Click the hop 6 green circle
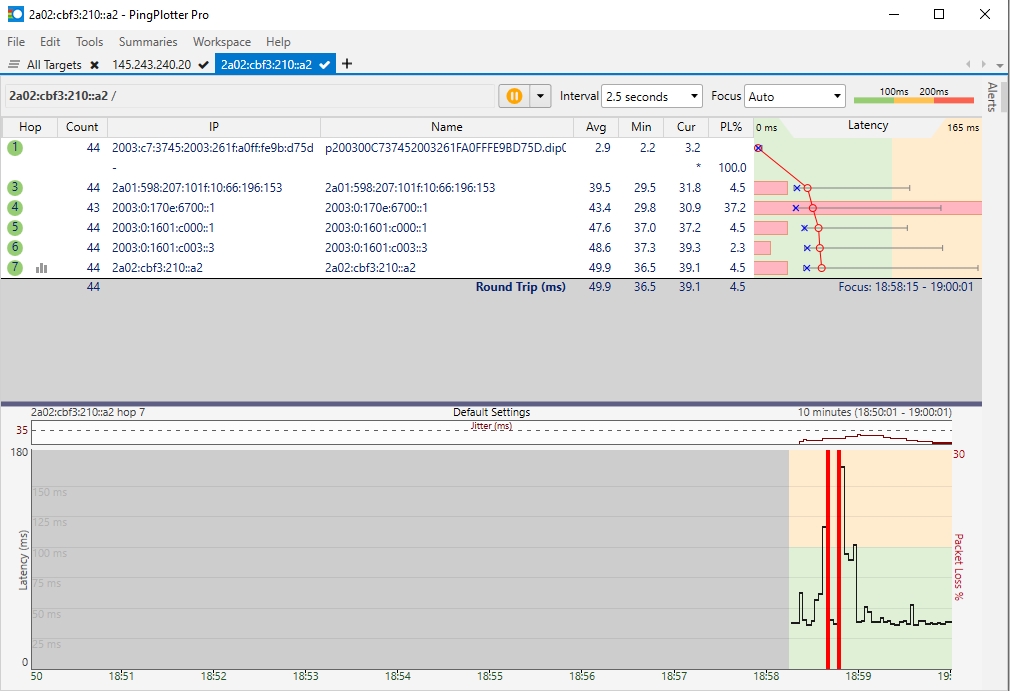Viewport: 1010px width, 691px height. coord(15,247)
